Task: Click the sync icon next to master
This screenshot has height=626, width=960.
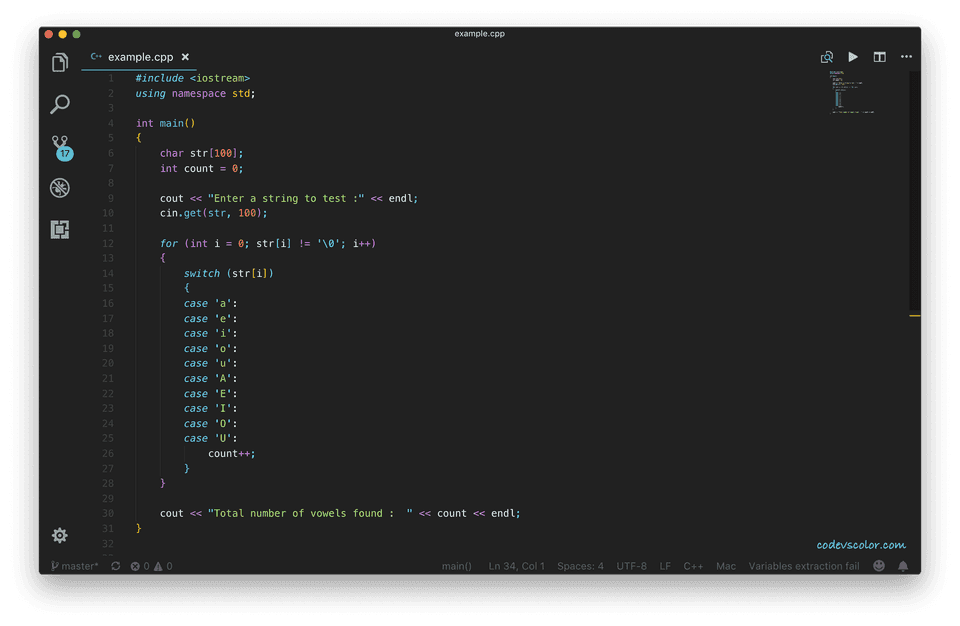Action: click(115, 566)
